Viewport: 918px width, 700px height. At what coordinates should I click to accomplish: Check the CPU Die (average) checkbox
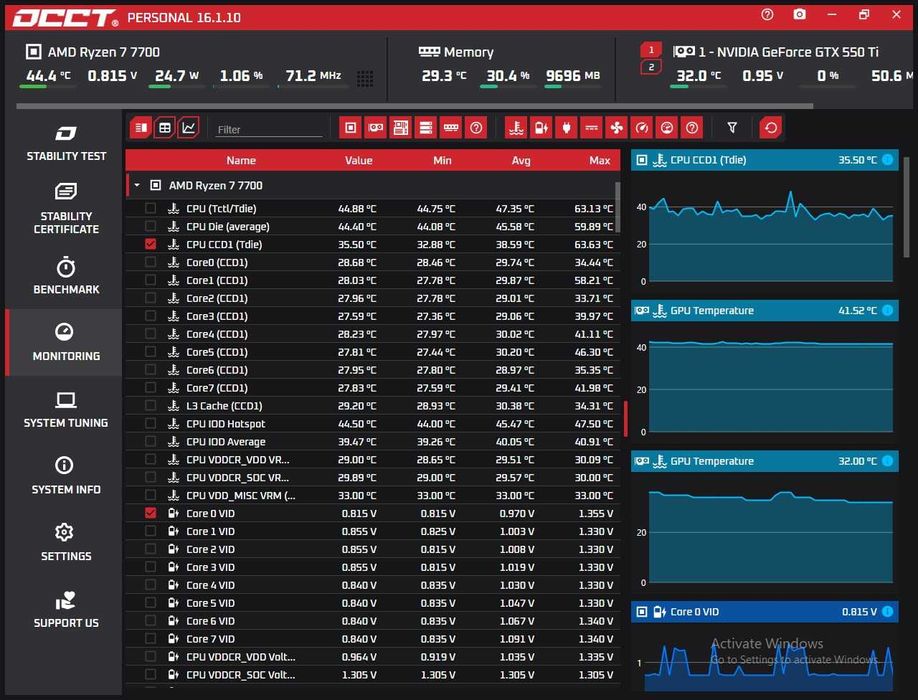point(150,226)
